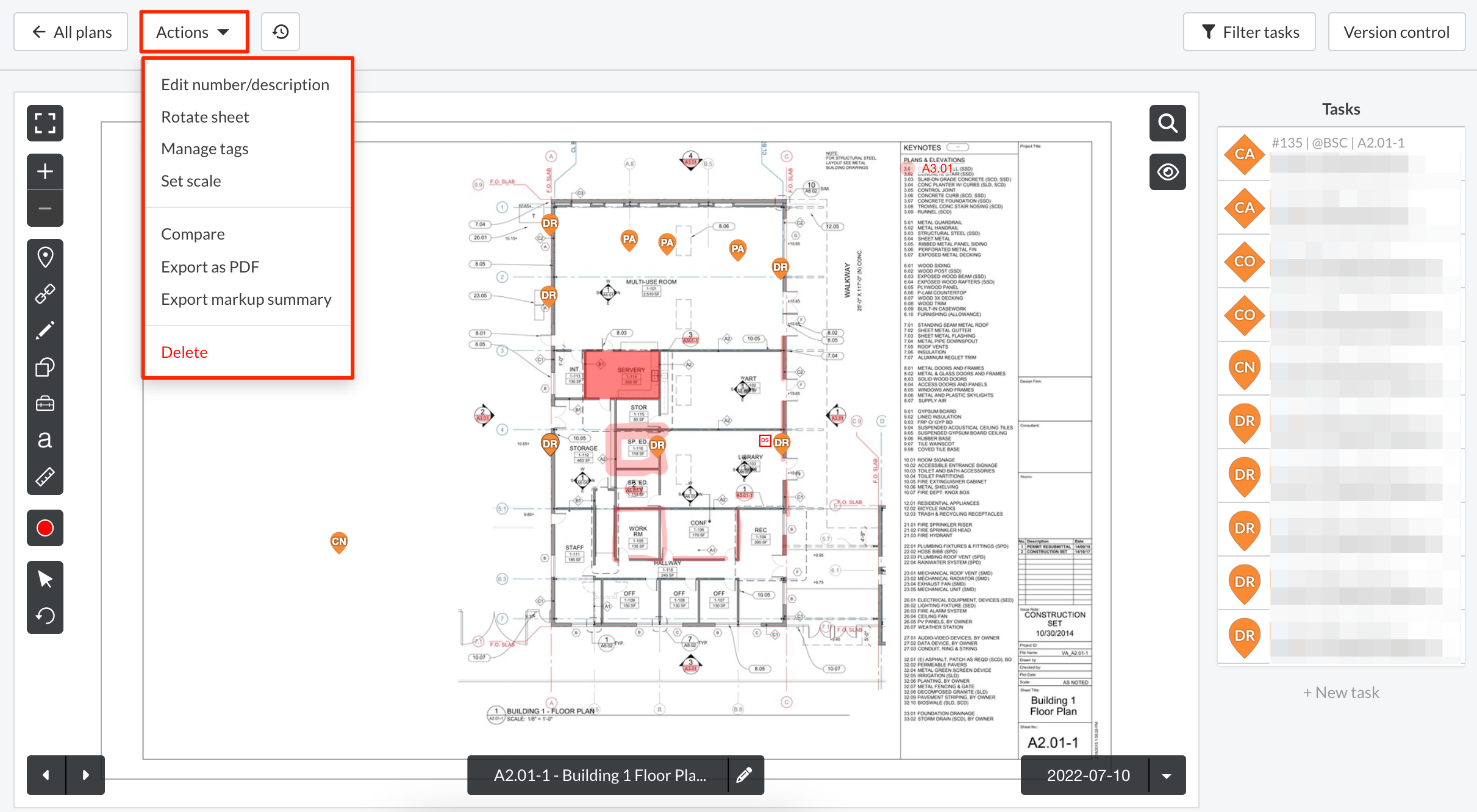This screenshot has width=1477, height=812.
Task: Choose Export as PDF from the menu
Action: pos(210,266)
